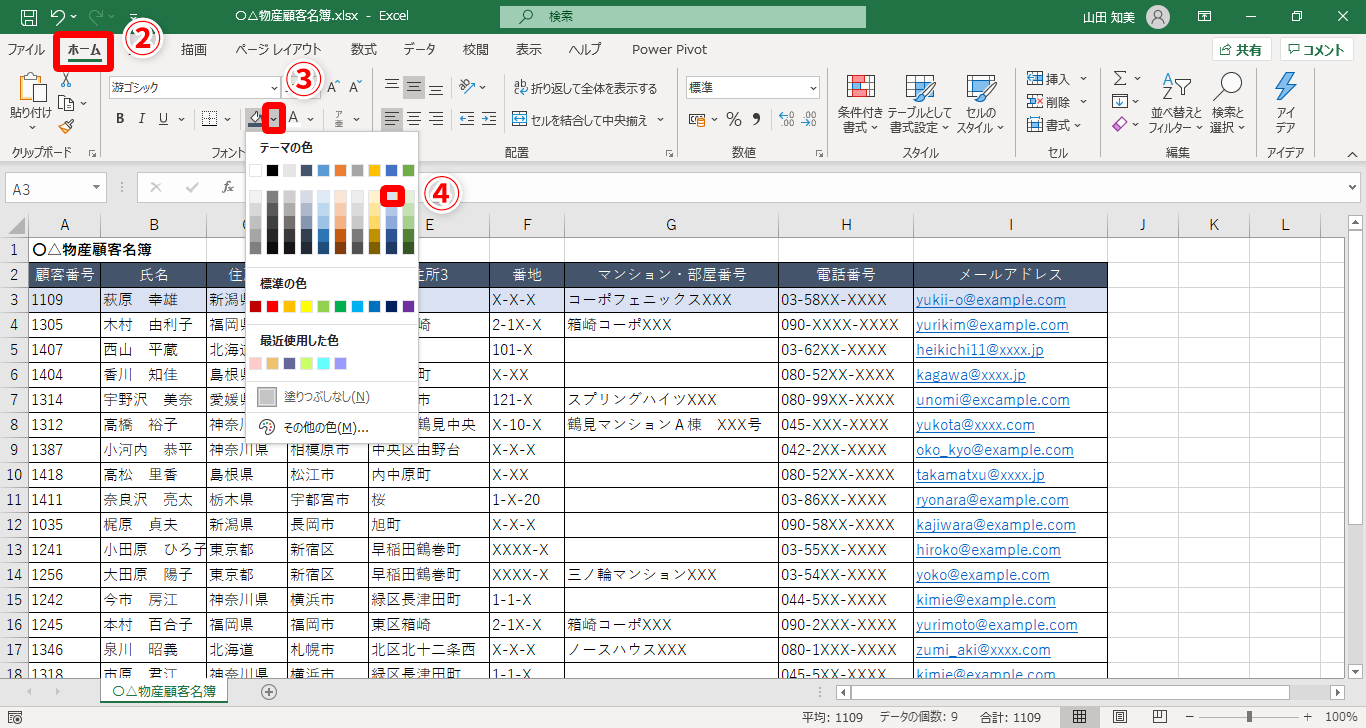Pick the orange theme color swatch
Screen dimensions: 1366x728
(340, 171)
